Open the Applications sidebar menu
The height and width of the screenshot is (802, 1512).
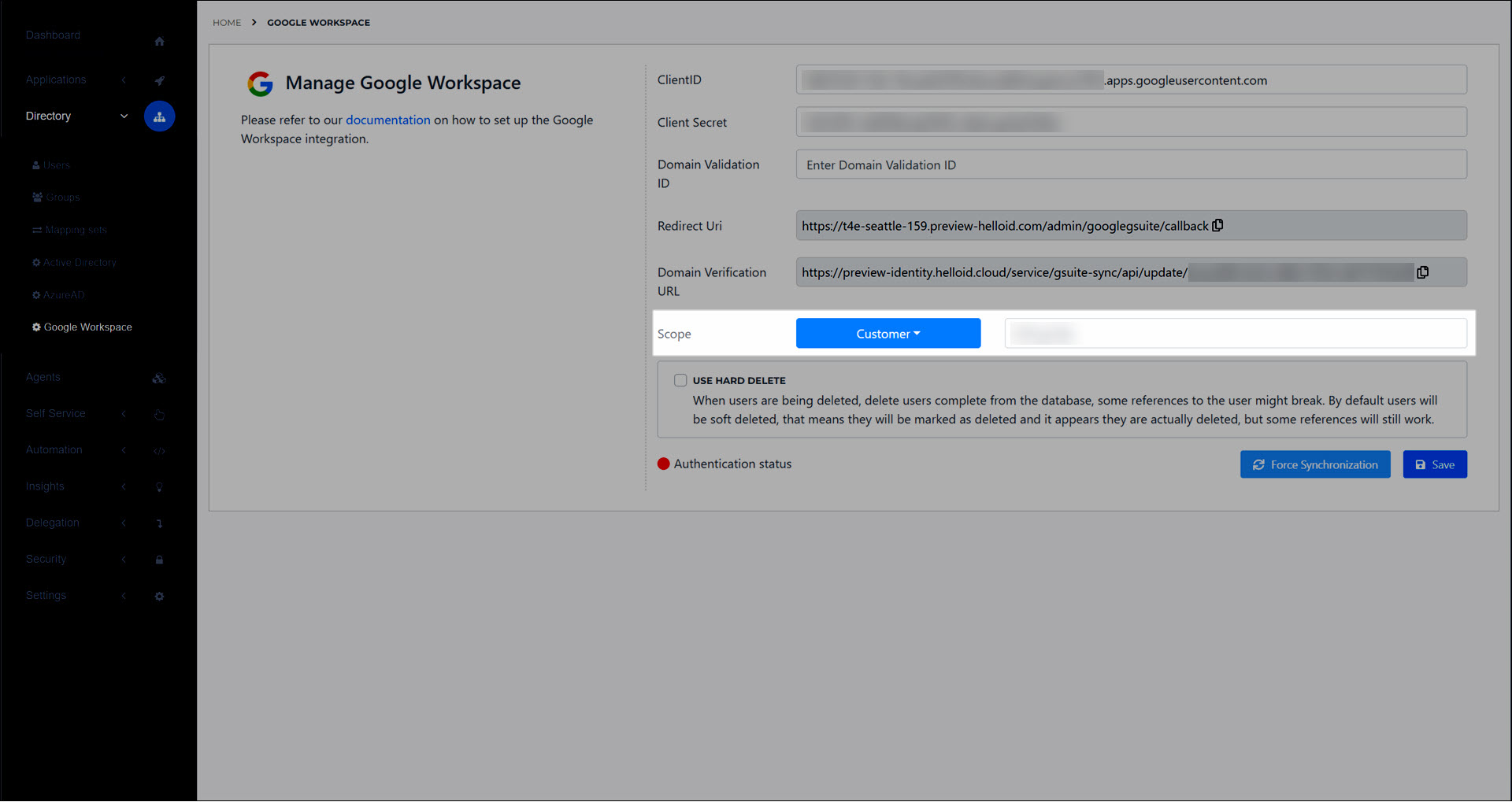tap(56, 79)
